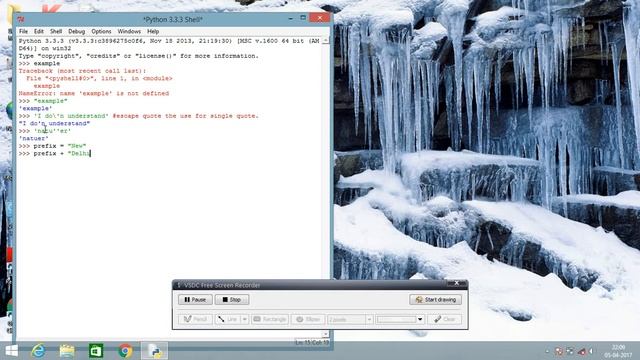Click the 'natuer' output line
Viewport: 640px width, 360px height.
33,138
